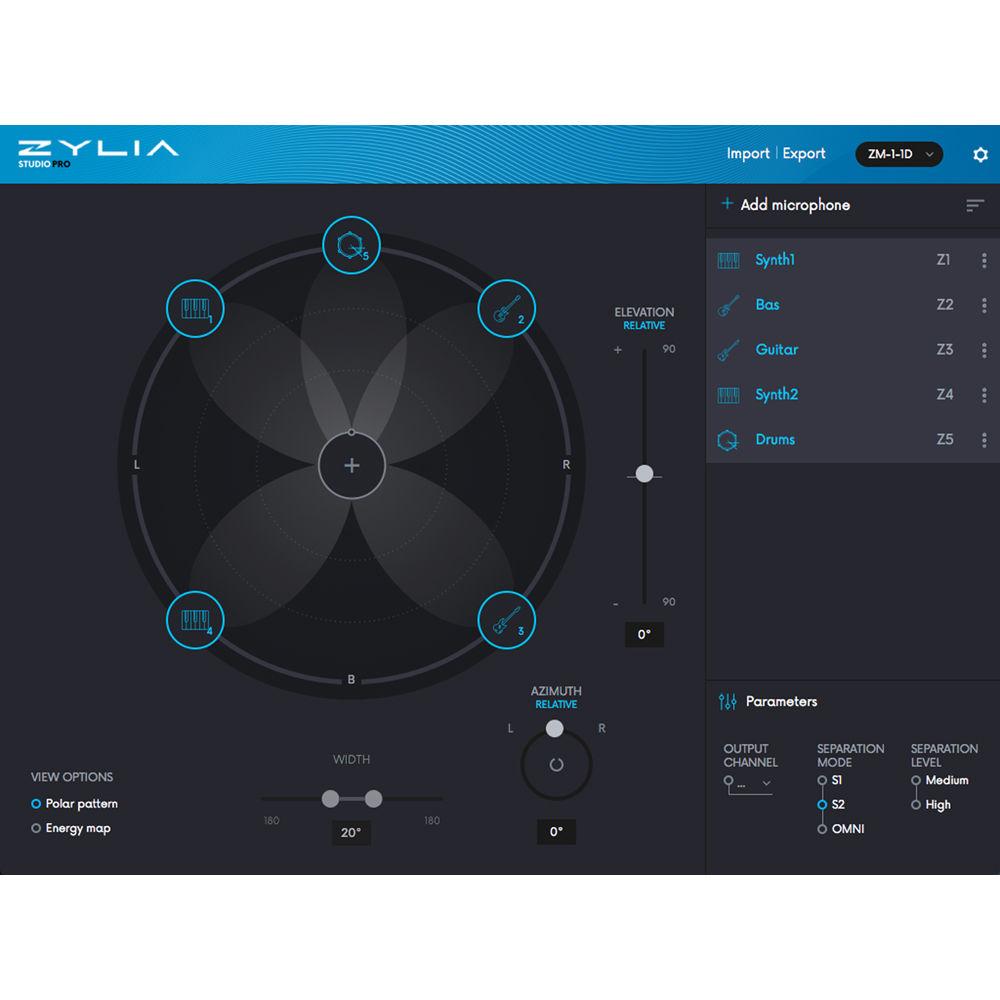Select the OMNI separation mode

point(822,828)
